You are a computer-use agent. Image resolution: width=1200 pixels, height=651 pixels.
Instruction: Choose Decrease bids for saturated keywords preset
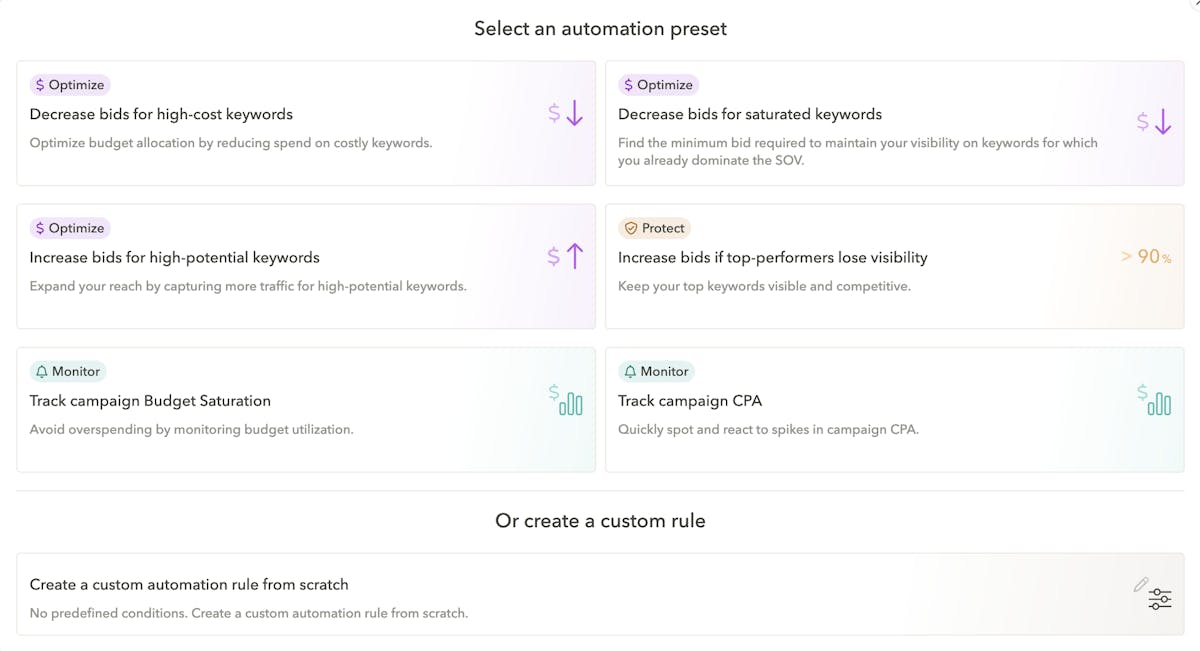point(749,114)
